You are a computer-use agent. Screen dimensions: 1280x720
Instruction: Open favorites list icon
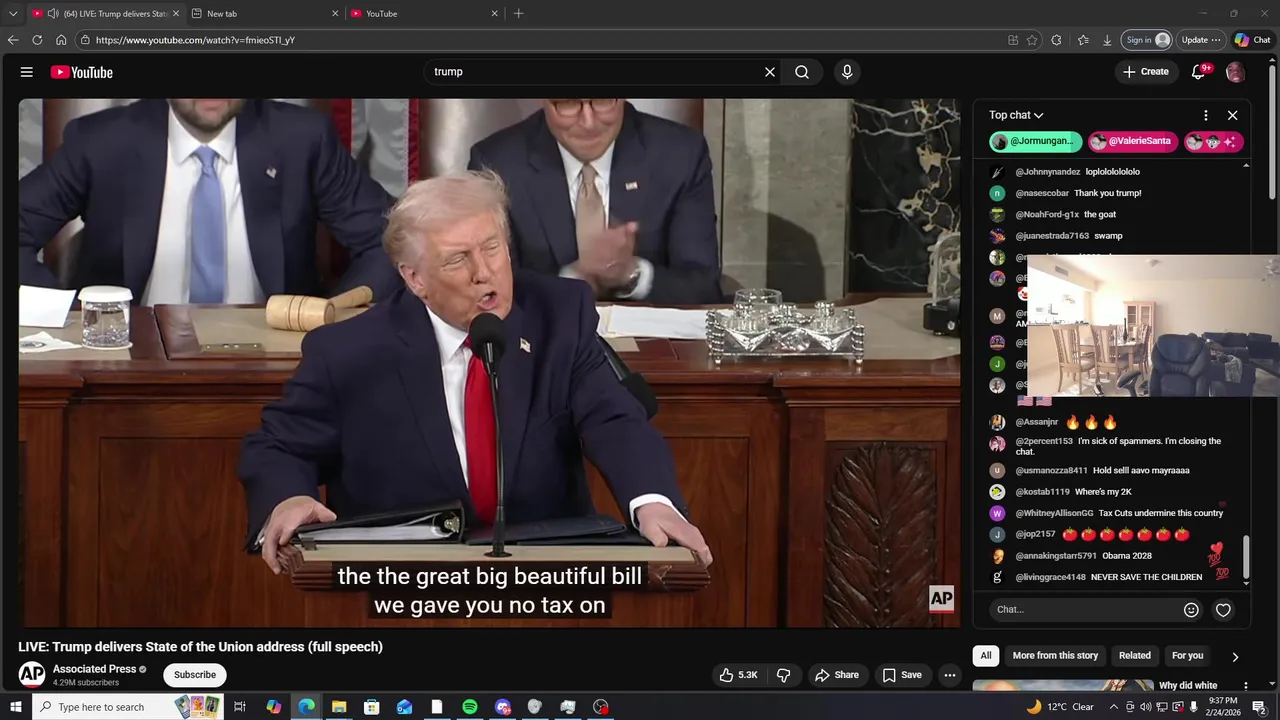(1083, 40)
